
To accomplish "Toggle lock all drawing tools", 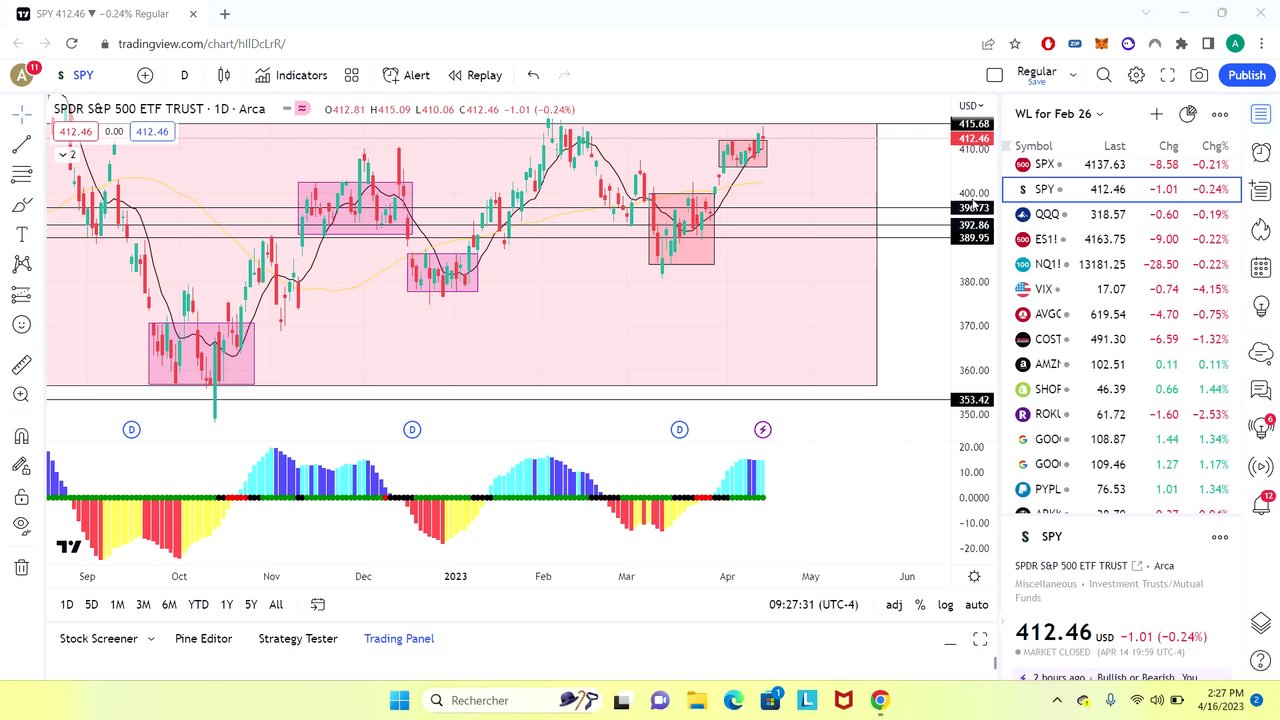I will click(x=21, y=496).
